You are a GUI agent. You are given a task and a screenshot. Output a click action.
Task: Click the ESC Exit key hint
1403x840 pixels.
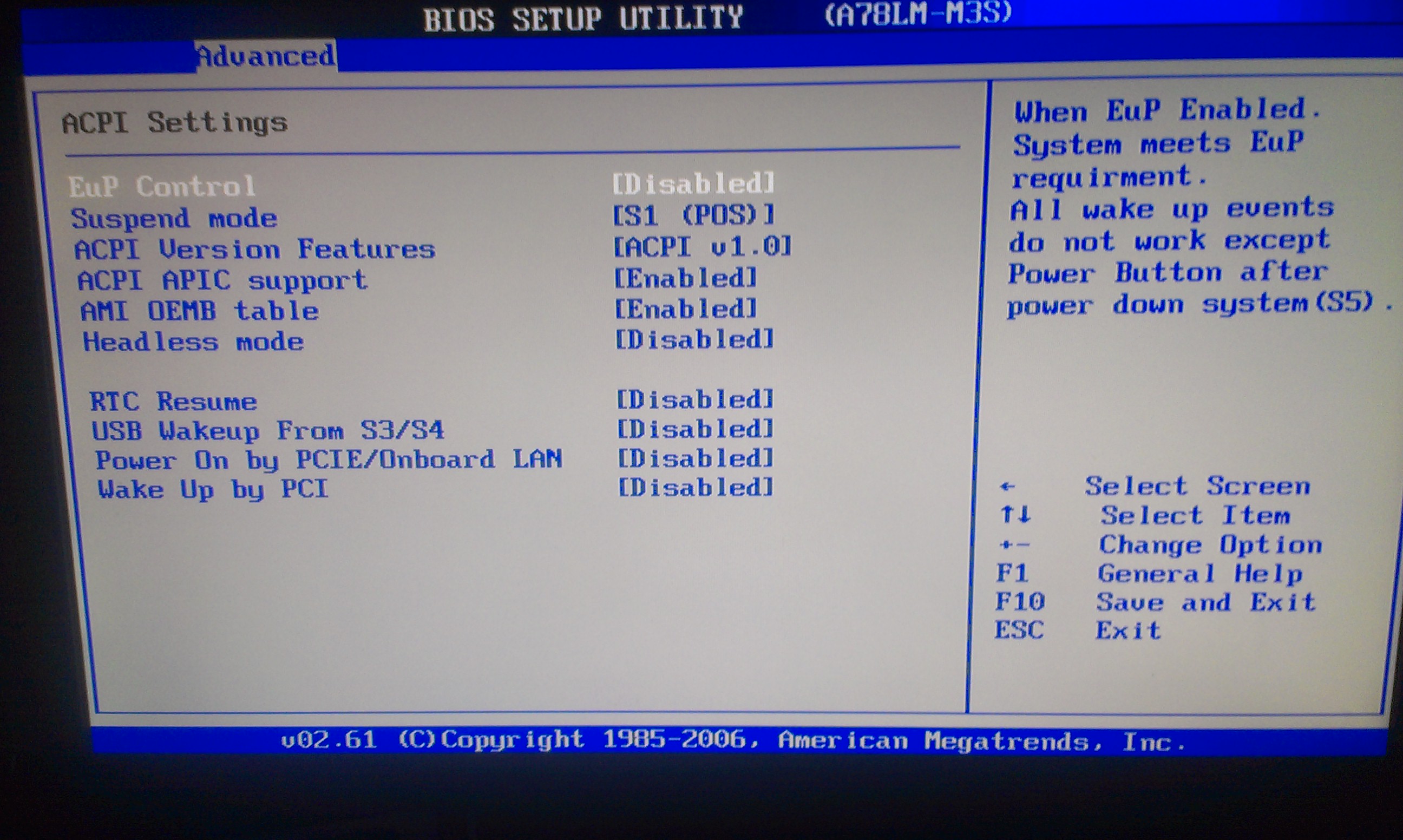tap(1019, 631)
